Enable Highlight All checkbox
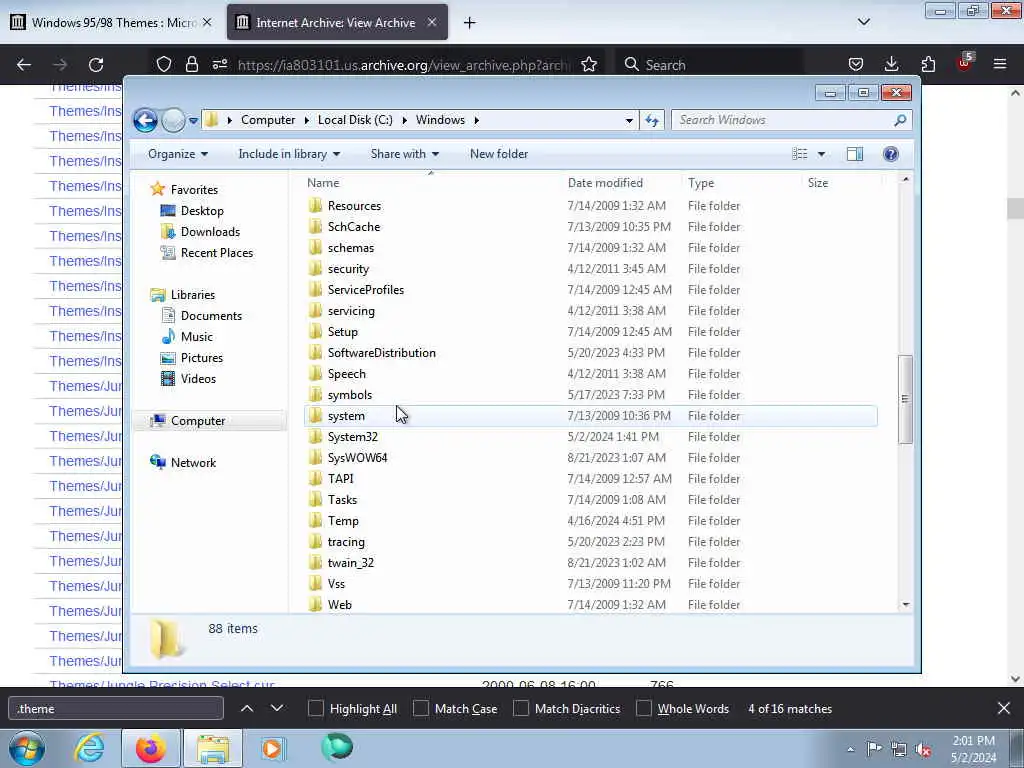Viewport: 1024px width, 768px height. point(315,709)
